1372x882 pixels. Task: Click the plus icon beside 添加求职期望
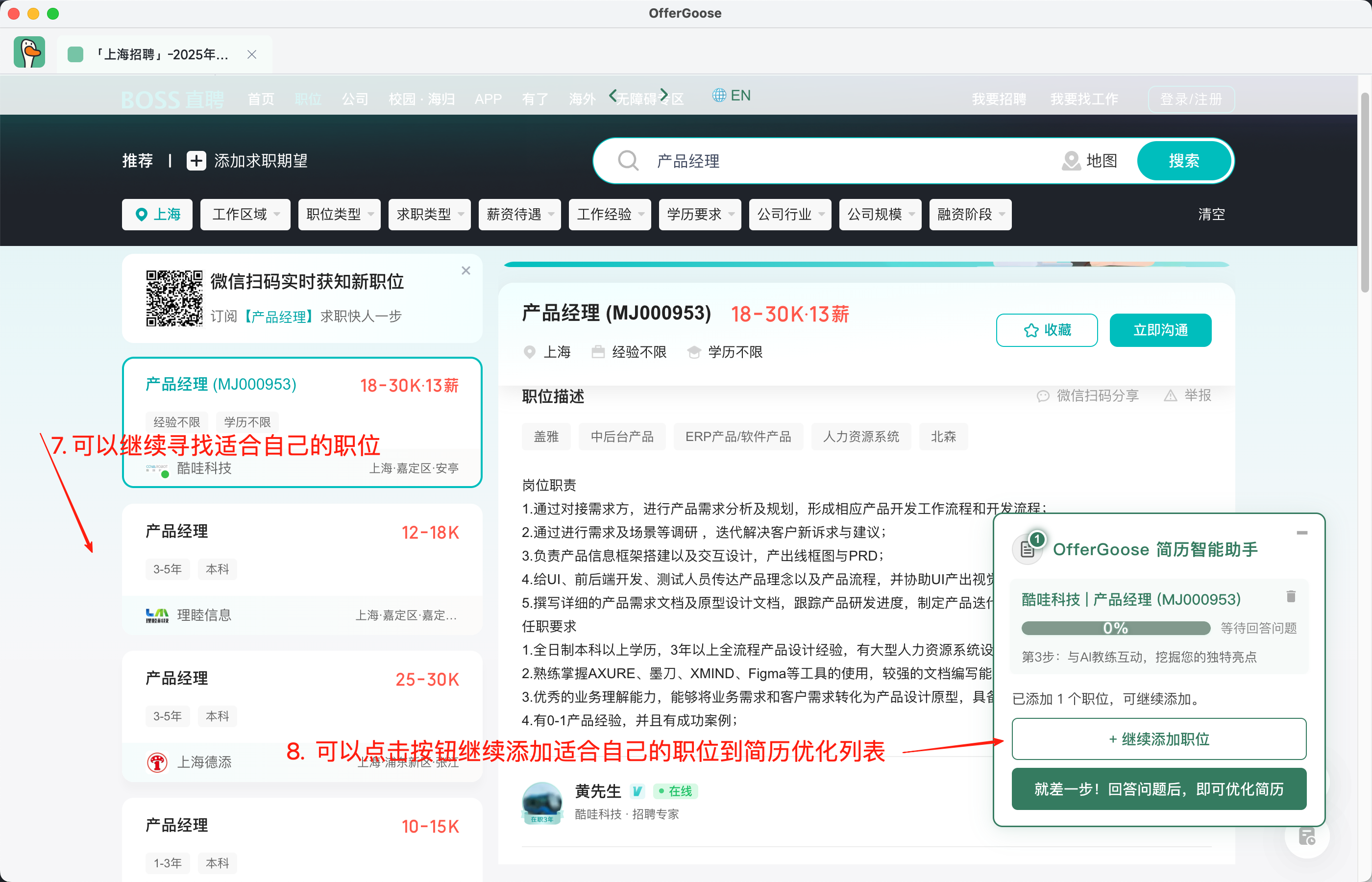point(196,161)
